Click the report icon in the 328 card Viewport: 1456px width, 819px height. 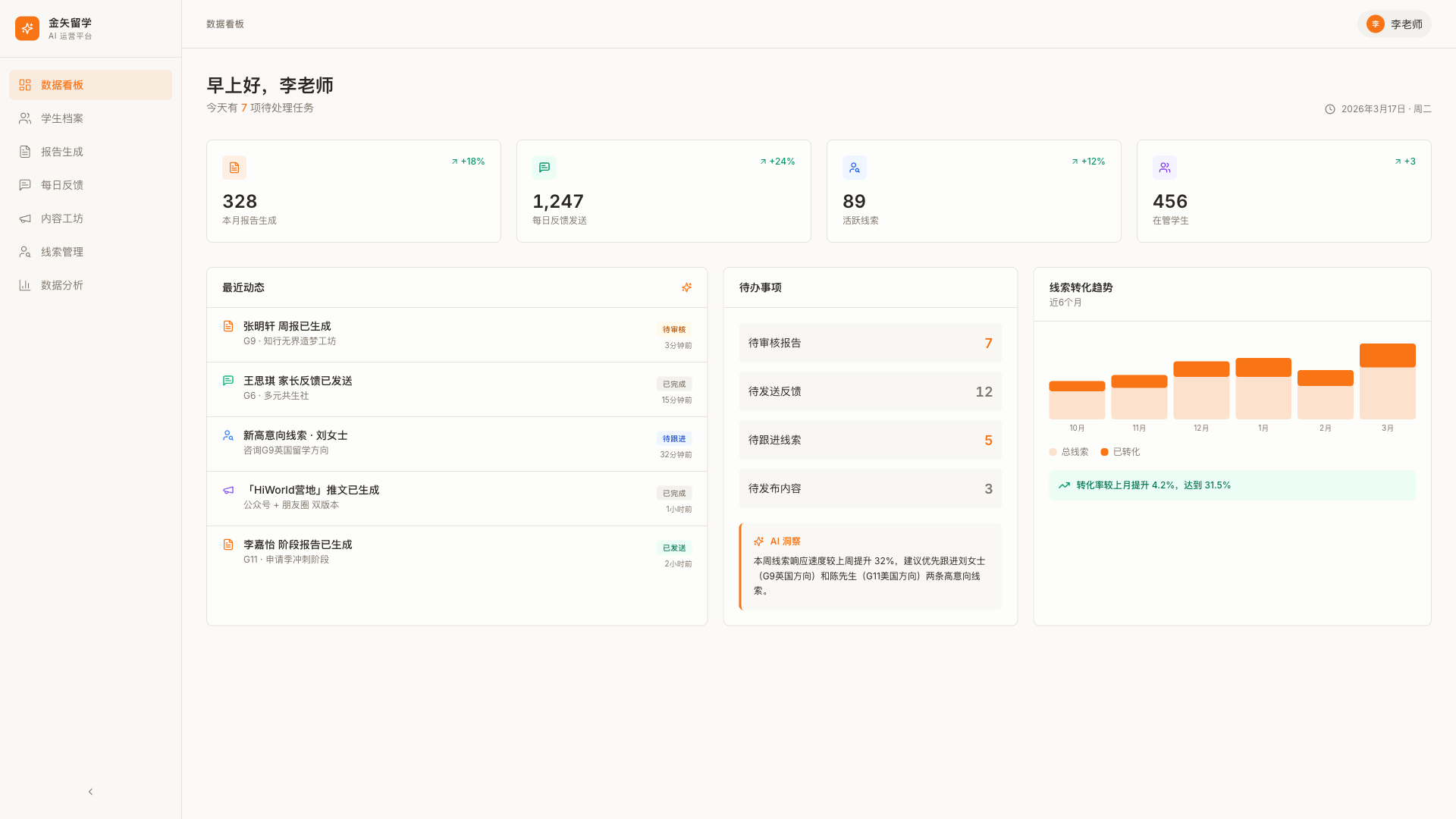pyautogui.click(x=234, y=168)
